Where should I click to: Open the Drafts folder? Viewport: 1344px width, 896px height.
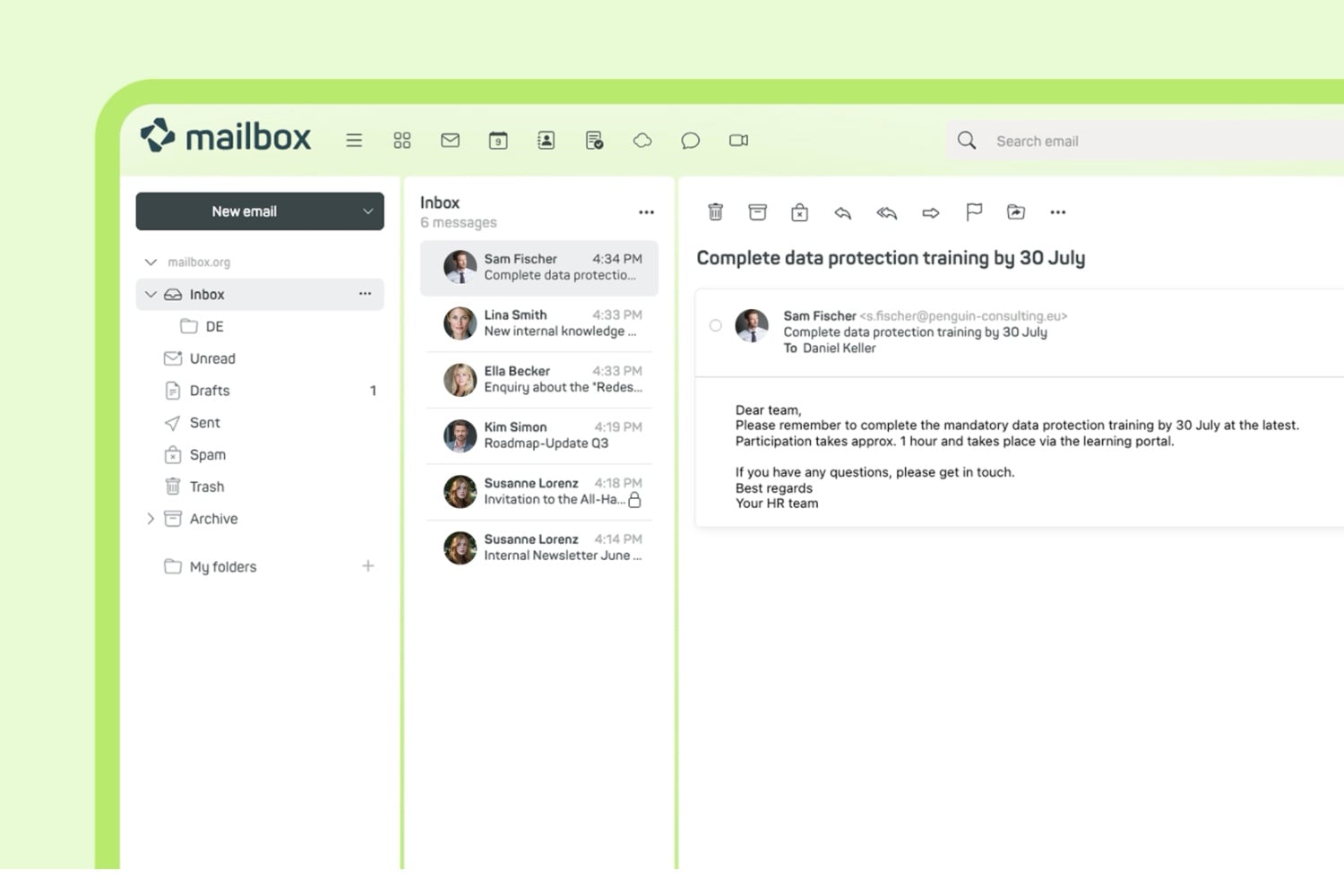coord(210,391)
